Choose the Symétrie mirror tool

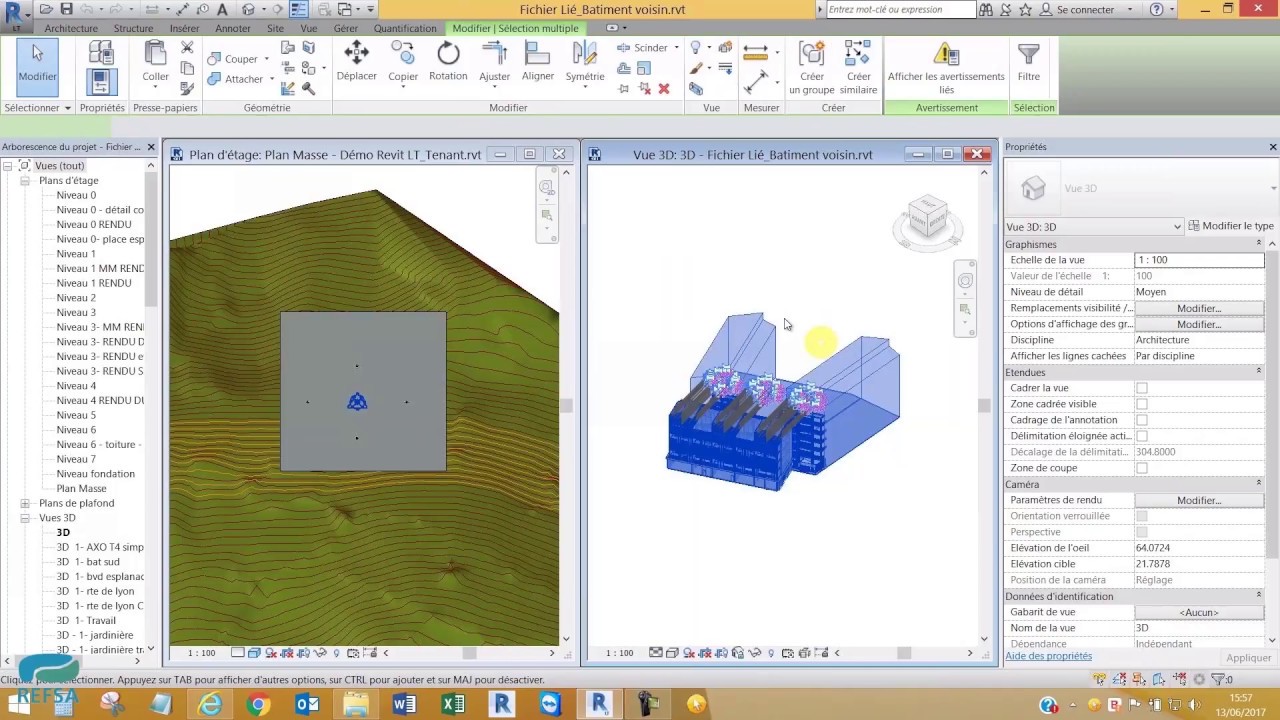[585, 62]
